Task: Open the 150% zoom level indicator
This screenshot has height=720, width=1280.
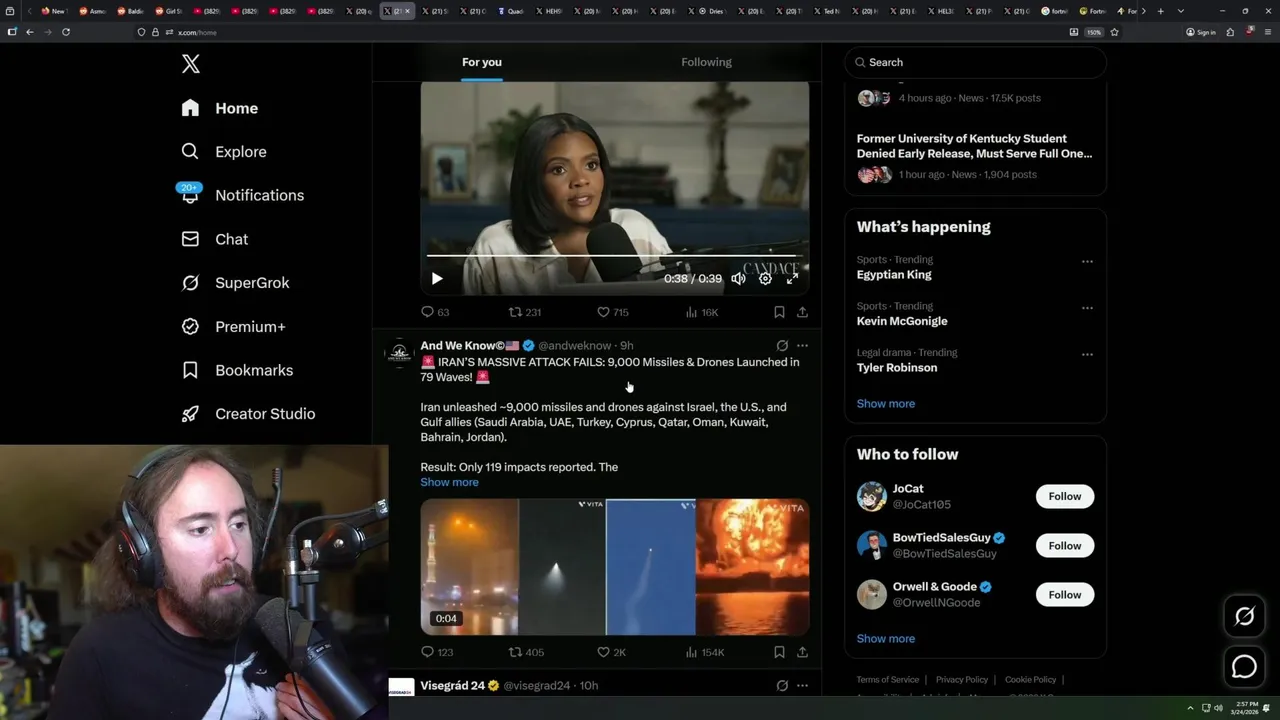Action: [x=1094, y=32]
